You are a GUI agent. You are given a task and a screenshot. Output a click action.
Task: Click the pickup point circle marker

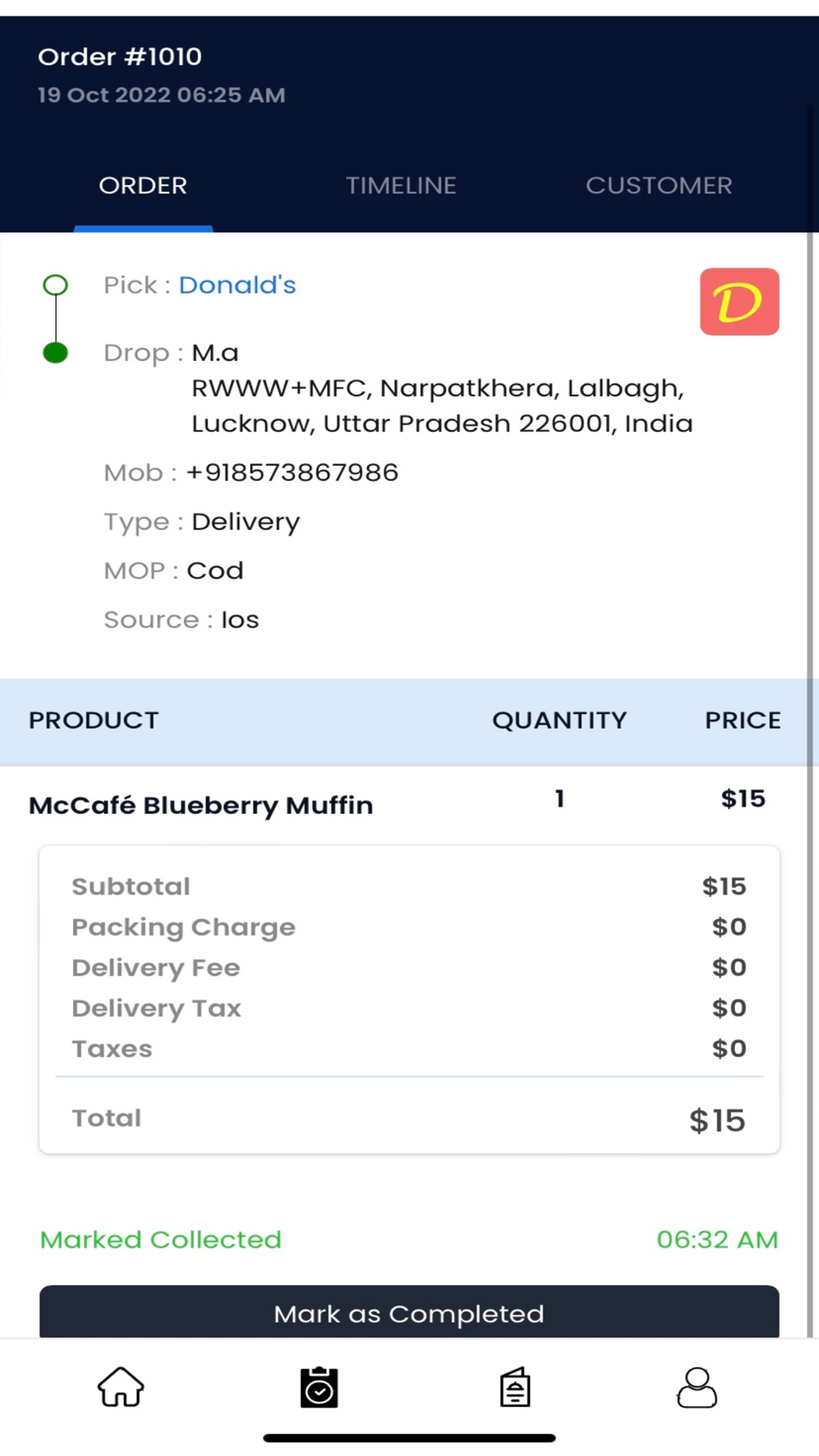[56, 285]
